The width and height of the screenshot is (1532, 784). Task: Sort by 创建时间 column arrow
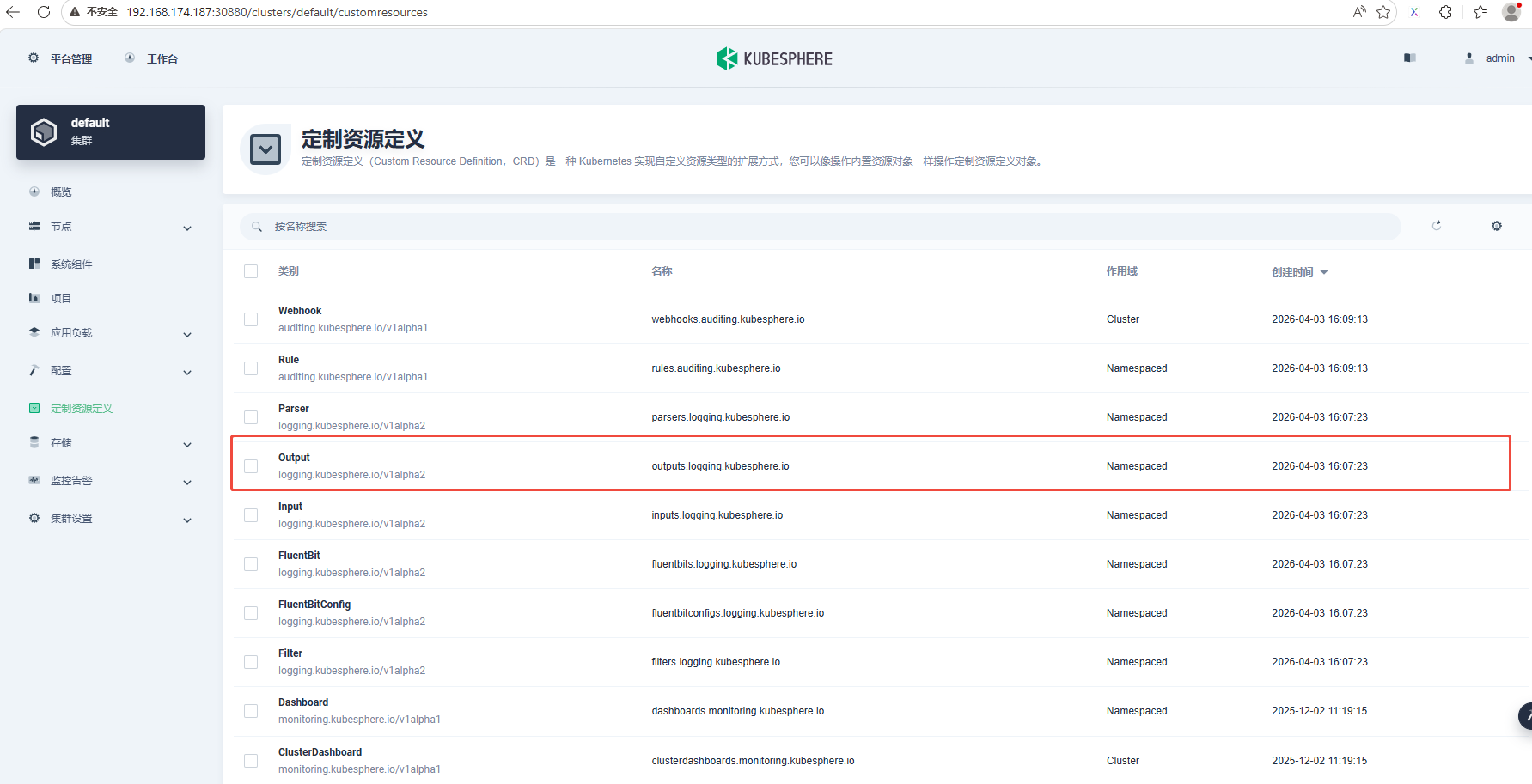(x=1324, y=272)
